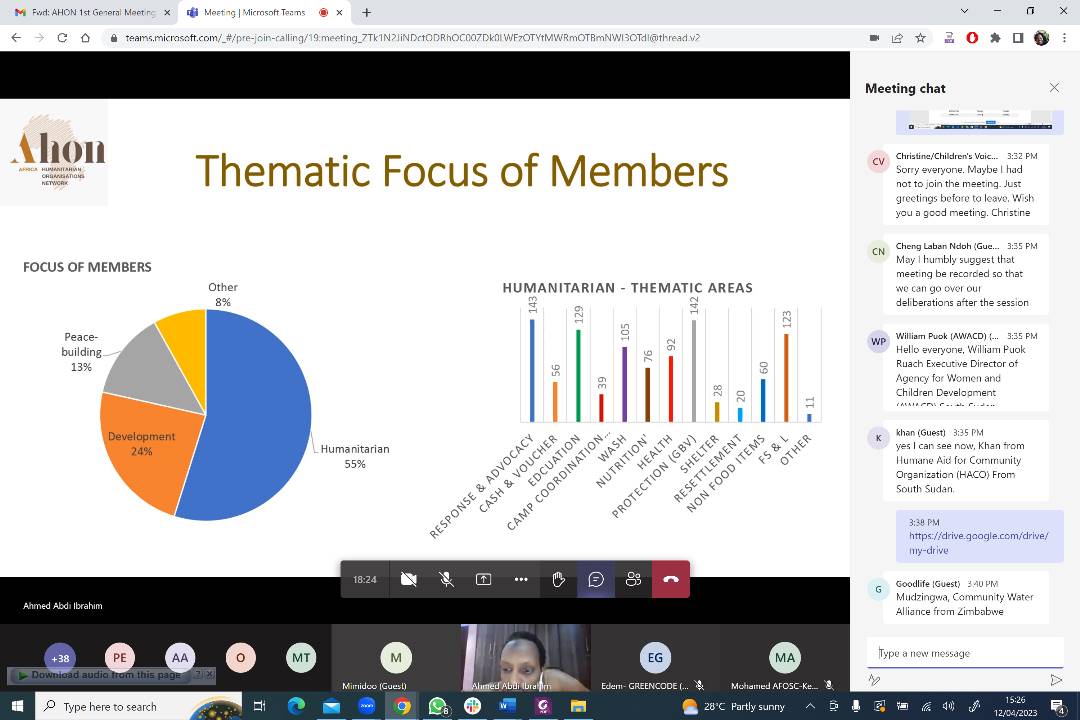
Task: Open WhatsApp from the taskbar
Action: (437, 706)
